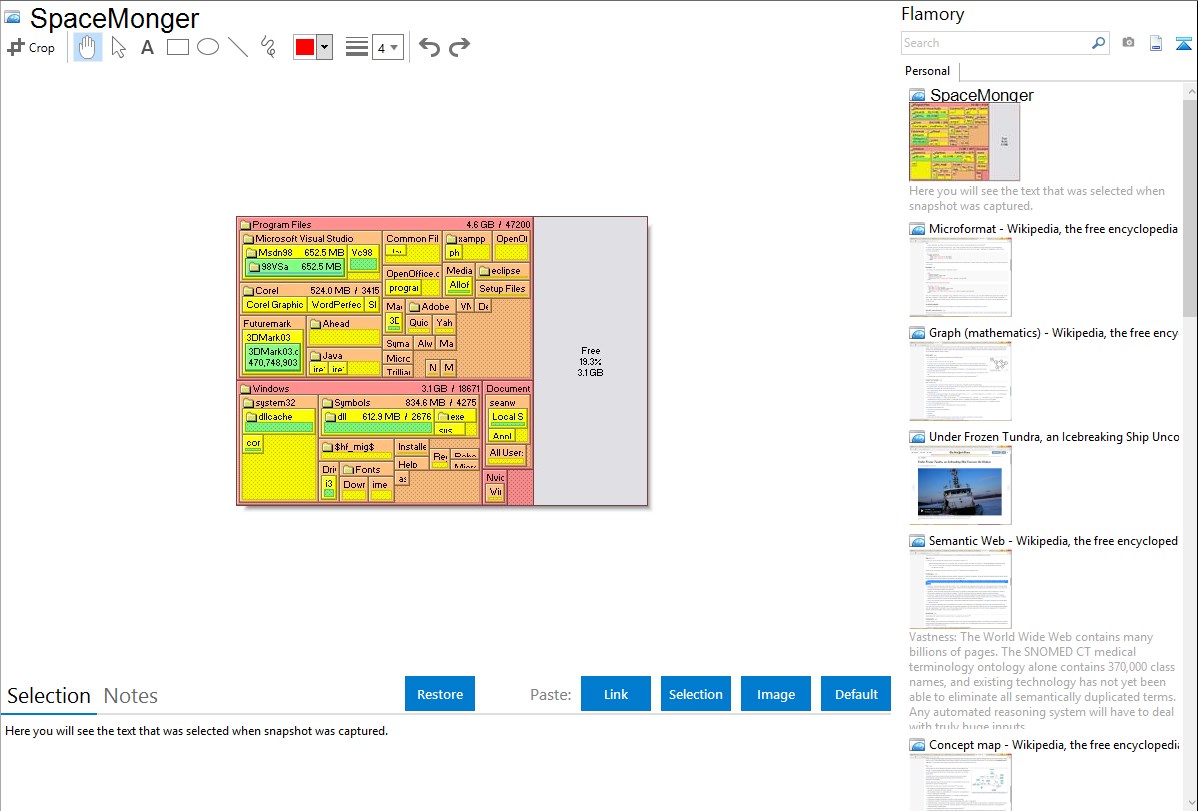Select the text annotation tool
The image size is (1198, 811).
point(147,47)
